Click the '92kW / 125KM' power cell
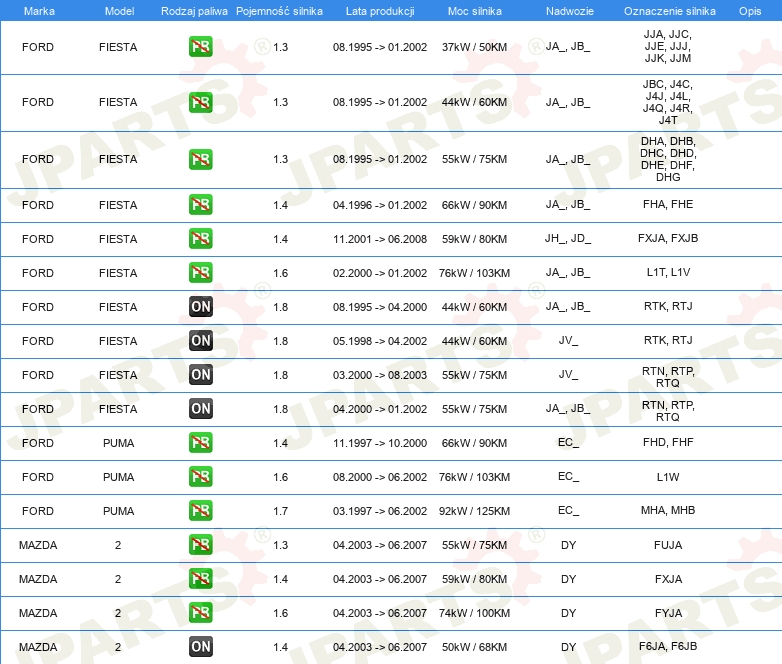The height and width of the screenshot is (664, 782). coord(474,511)
